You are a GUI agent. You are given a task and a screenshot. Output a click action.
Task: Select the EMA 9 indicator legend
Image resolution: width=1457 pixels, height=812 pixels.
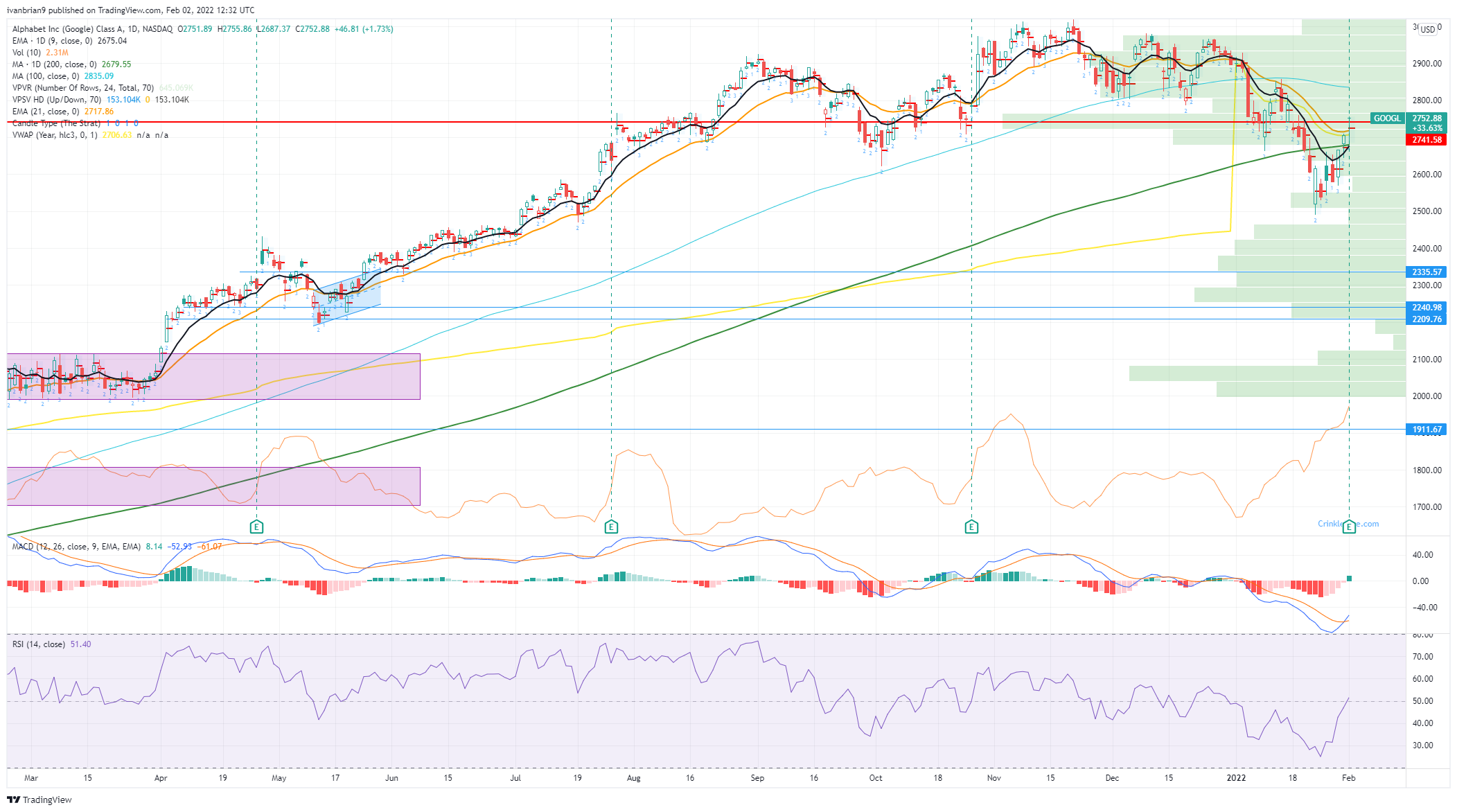tap(69, 41)
